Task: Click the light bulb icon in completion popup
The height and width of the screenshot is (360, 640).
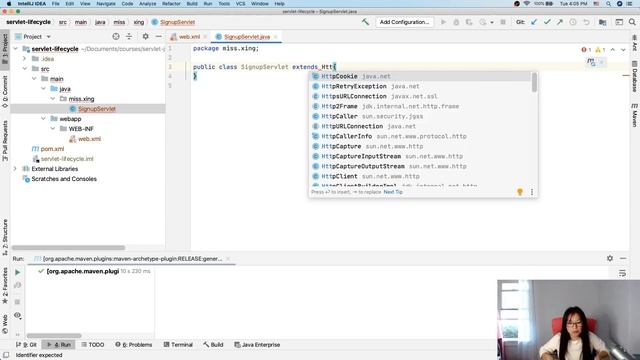Action: 520,192
